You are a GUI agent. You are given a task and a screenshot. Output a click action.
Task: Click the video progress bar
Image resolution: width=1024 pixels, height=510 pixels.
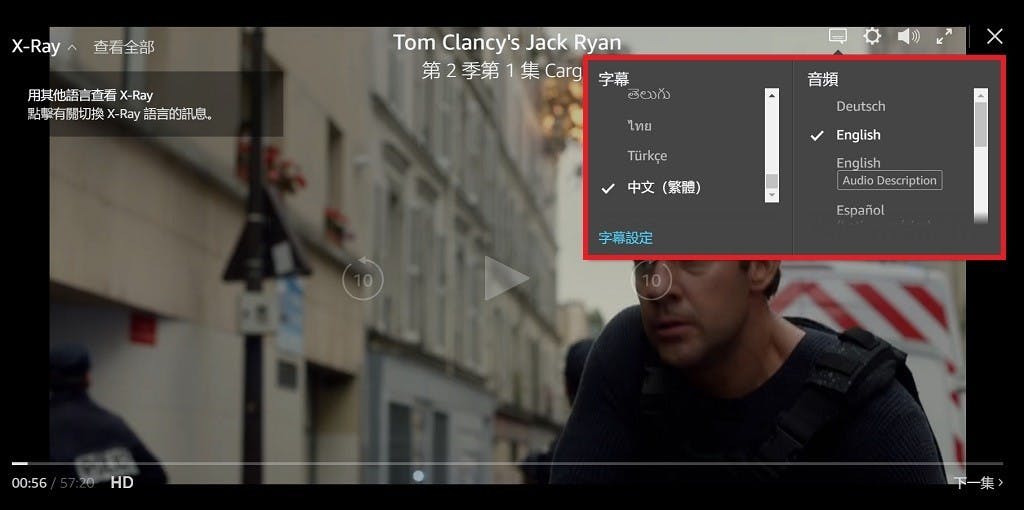pos(500,463)
